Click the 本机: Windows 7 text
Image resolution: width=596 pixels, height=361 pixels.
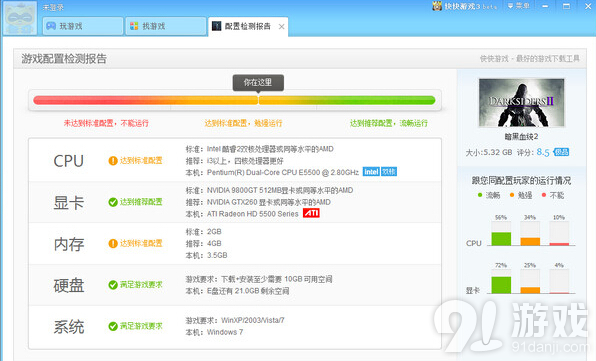[x=214, y=332]
